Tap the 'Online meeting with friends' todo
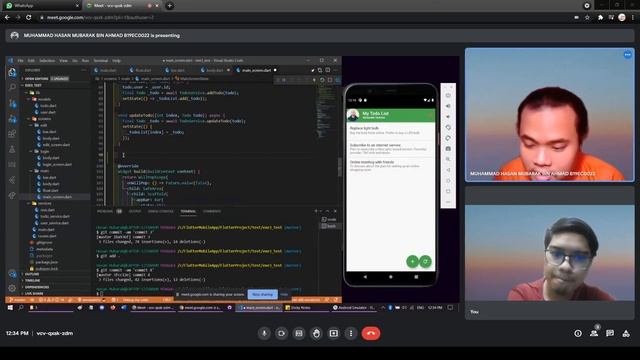The height and width of the screenshot is (360, 640). 390,165
